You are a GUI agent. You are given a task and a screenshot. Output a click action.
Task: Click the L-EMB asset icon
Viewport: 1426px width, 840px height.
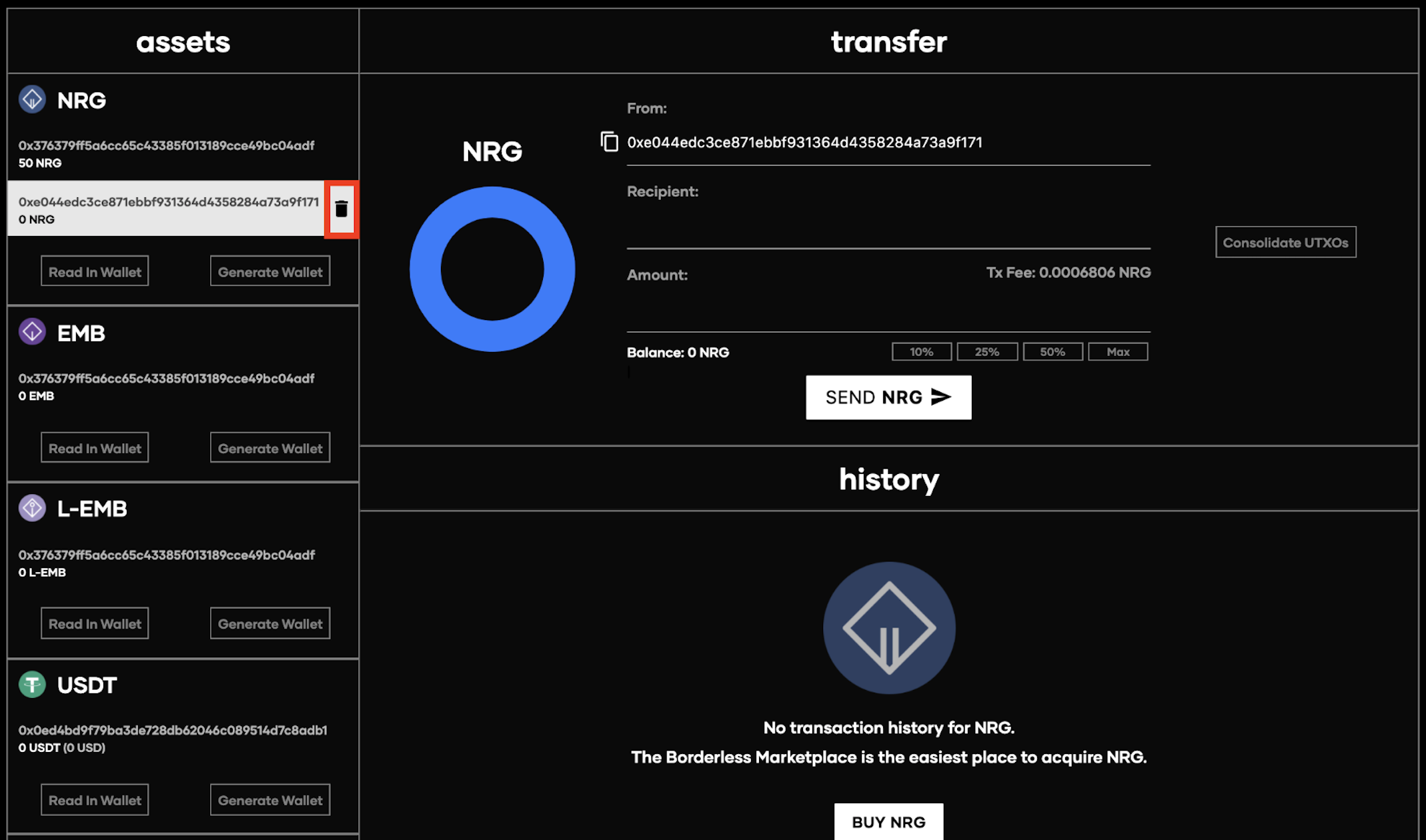(x=32, y=508)
